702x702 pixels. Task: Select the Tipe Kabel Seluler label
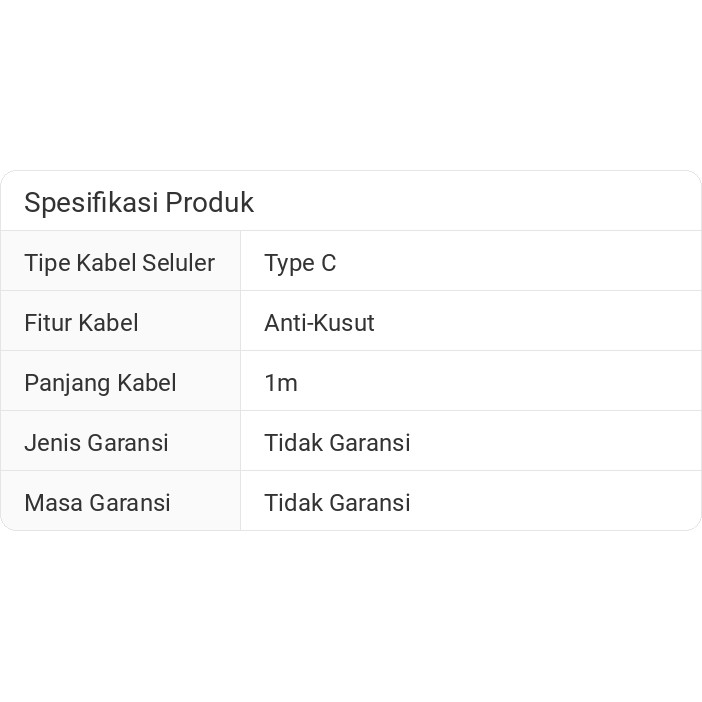point(119,263)
